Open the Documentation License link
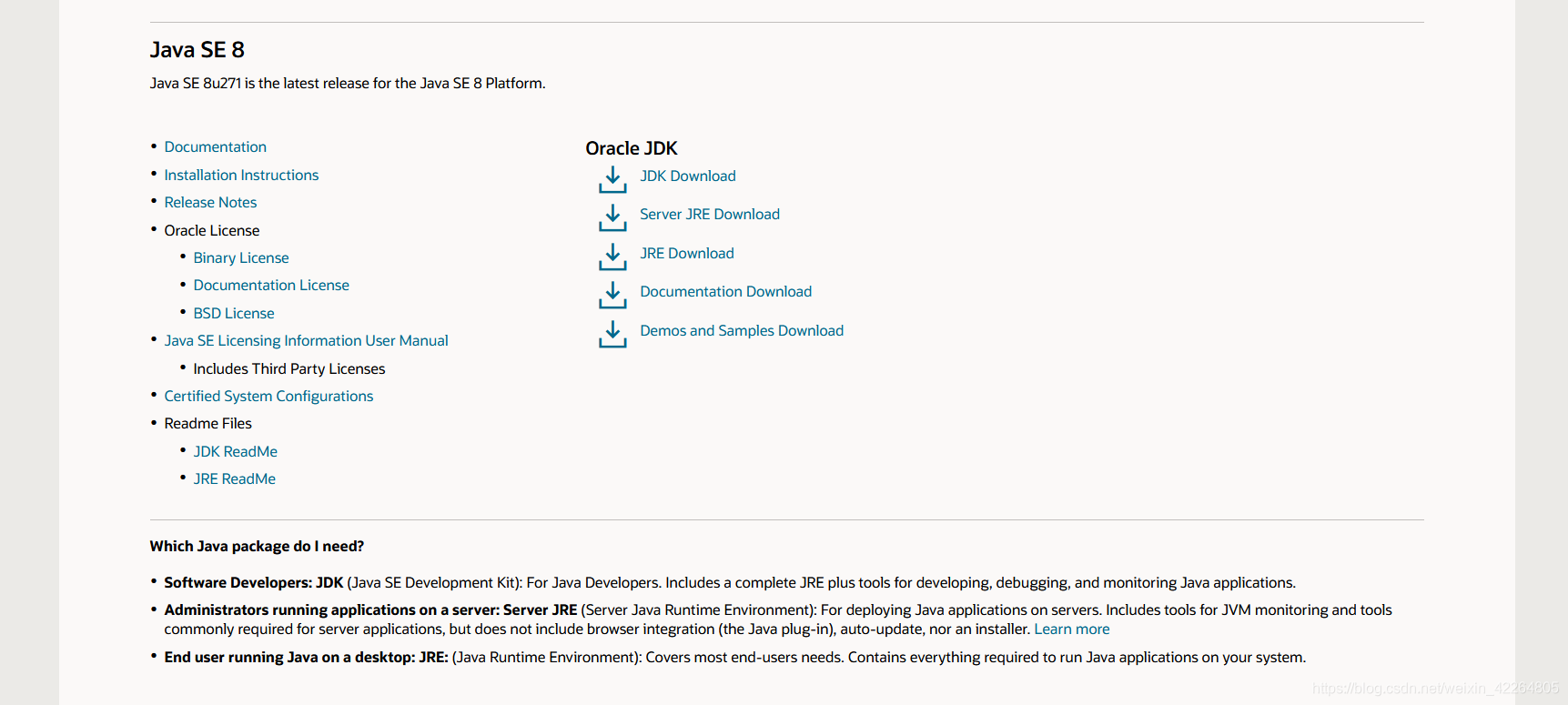 pos(271,285)
